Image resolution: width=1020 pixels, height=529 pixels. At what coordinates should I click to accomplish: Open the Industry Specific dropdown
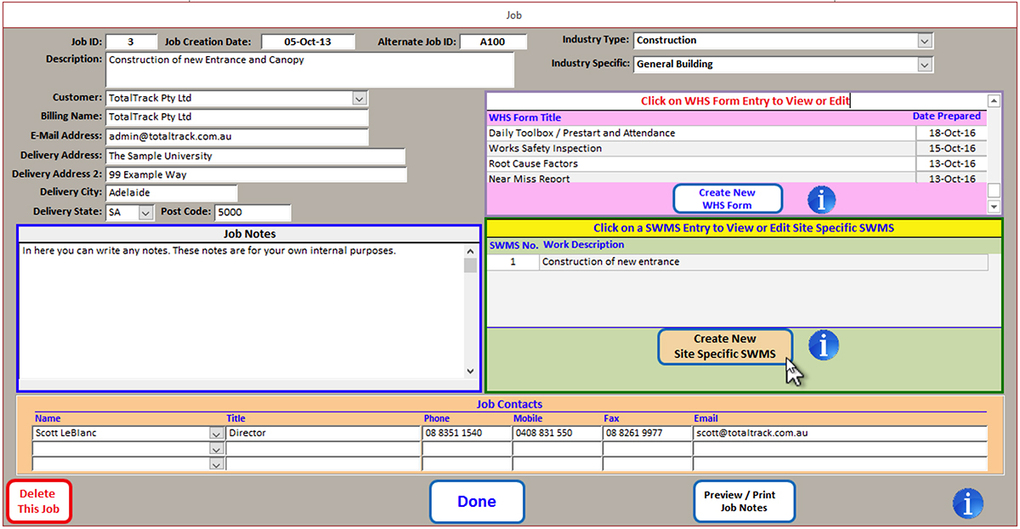click(x=925, y=64)
